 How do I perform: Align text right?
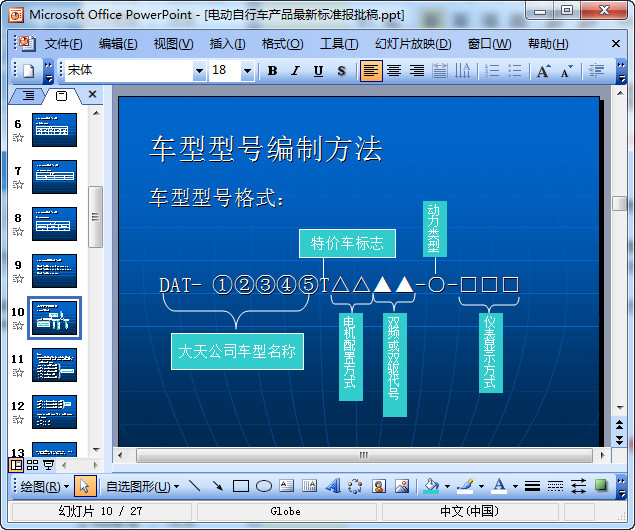(x=417, y=71)
